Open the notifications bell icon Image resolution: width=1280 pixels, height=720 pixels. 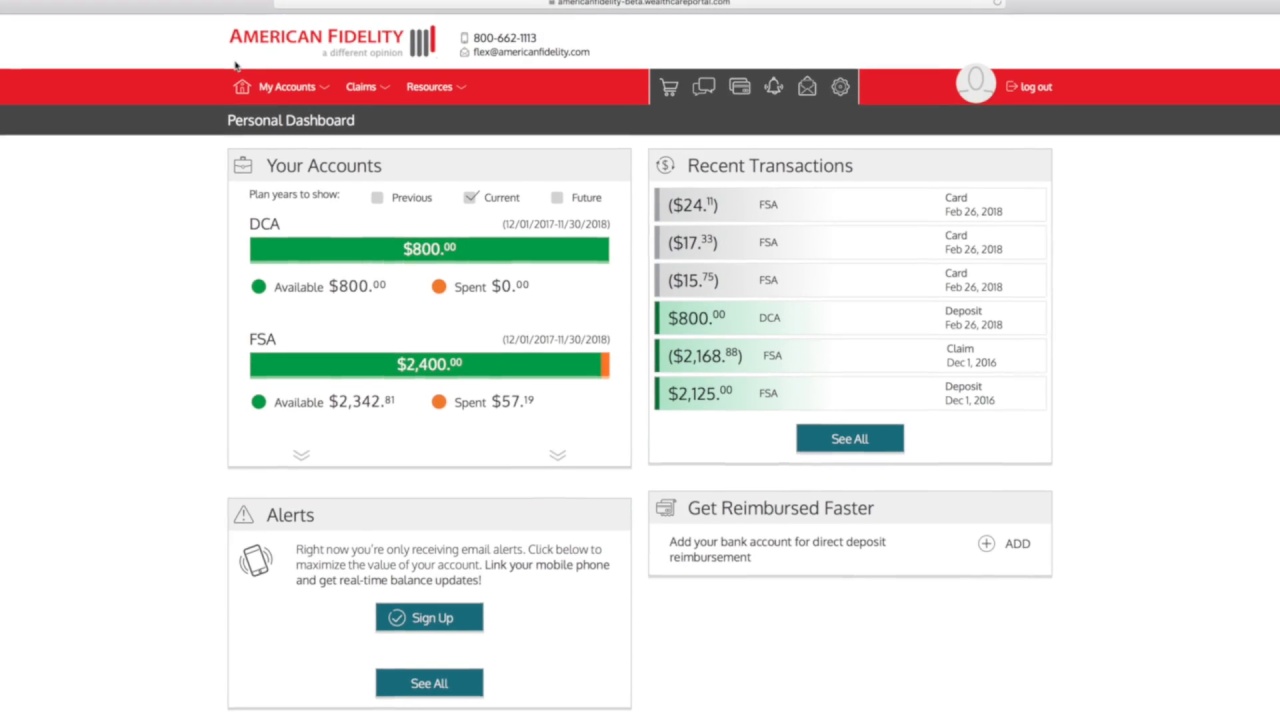773,87
